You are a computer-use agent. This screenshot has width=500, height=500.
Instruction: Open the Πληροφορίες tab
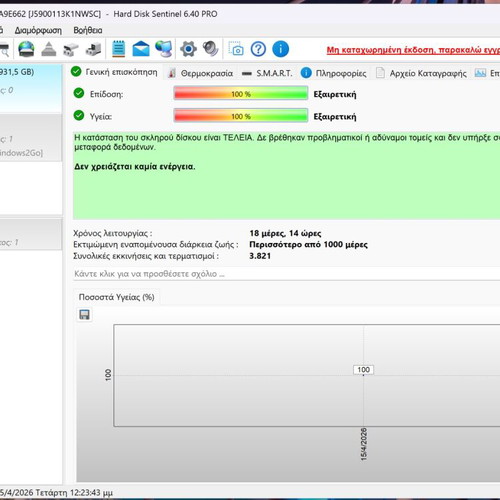(334, 73)
